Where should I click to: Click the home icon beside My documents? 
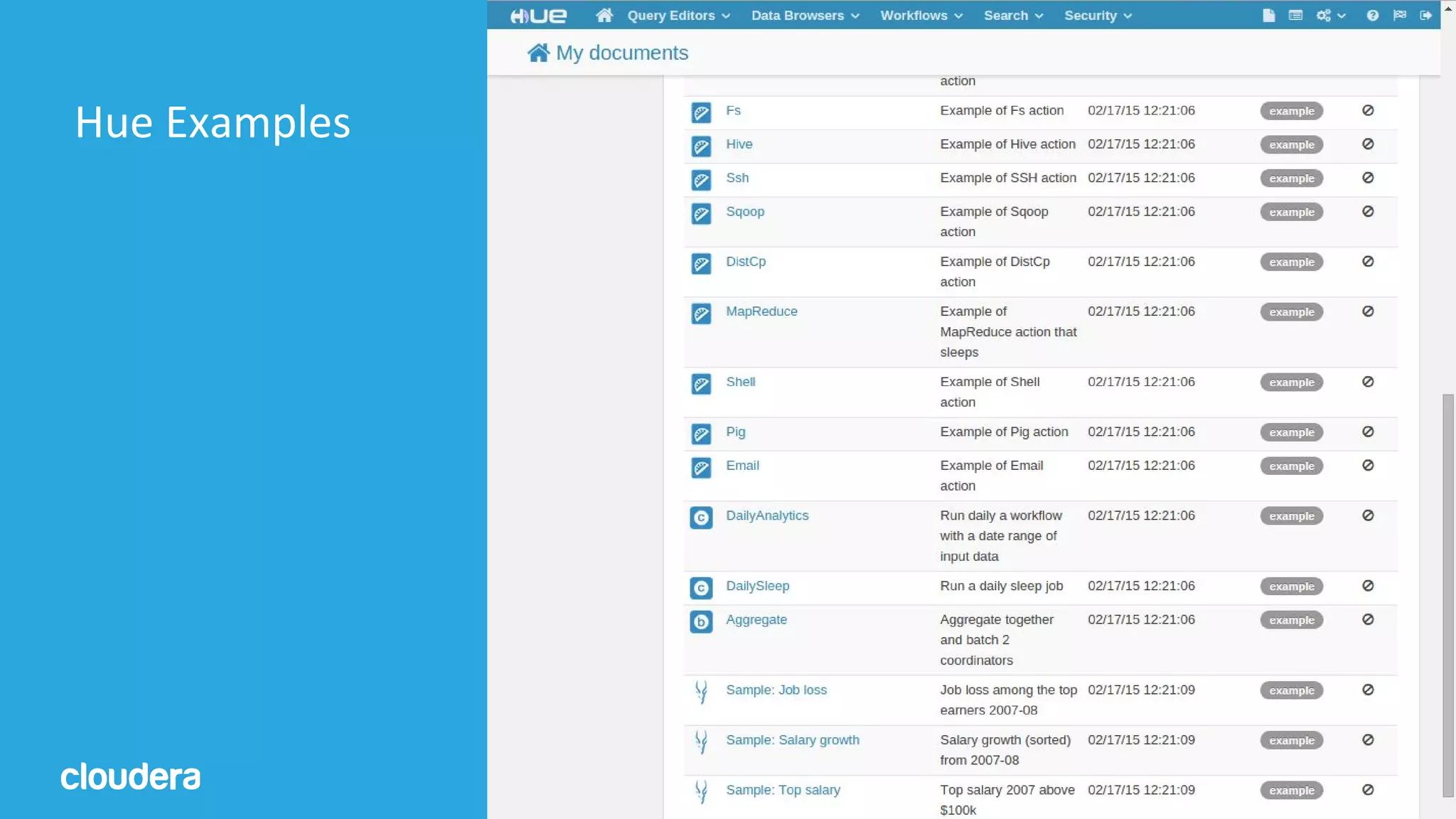[x=538, y=53]
